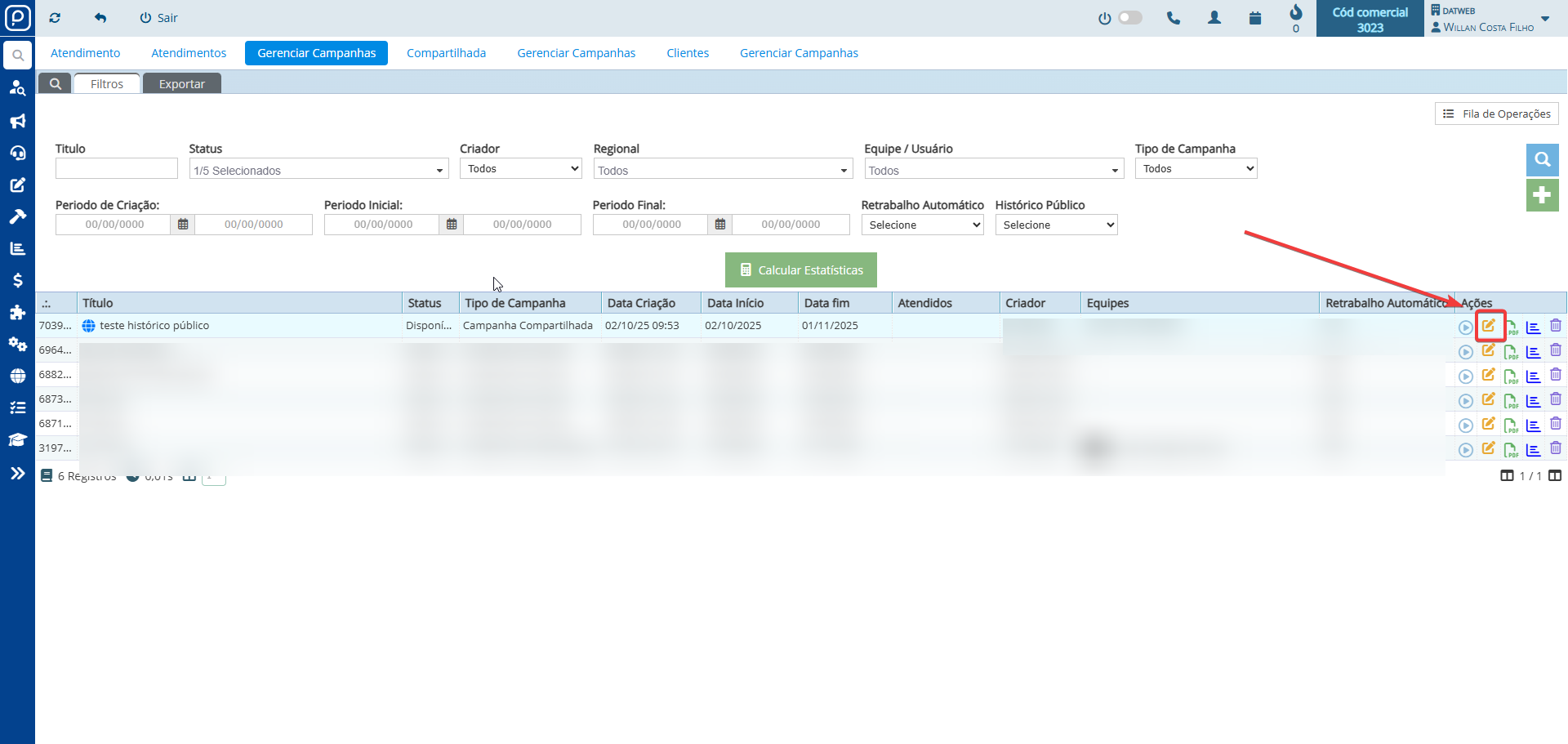1568x744 pixels.
Task: Open statistics chart icon in first row
Action: pyautogui.click(x=1533, y=327)
